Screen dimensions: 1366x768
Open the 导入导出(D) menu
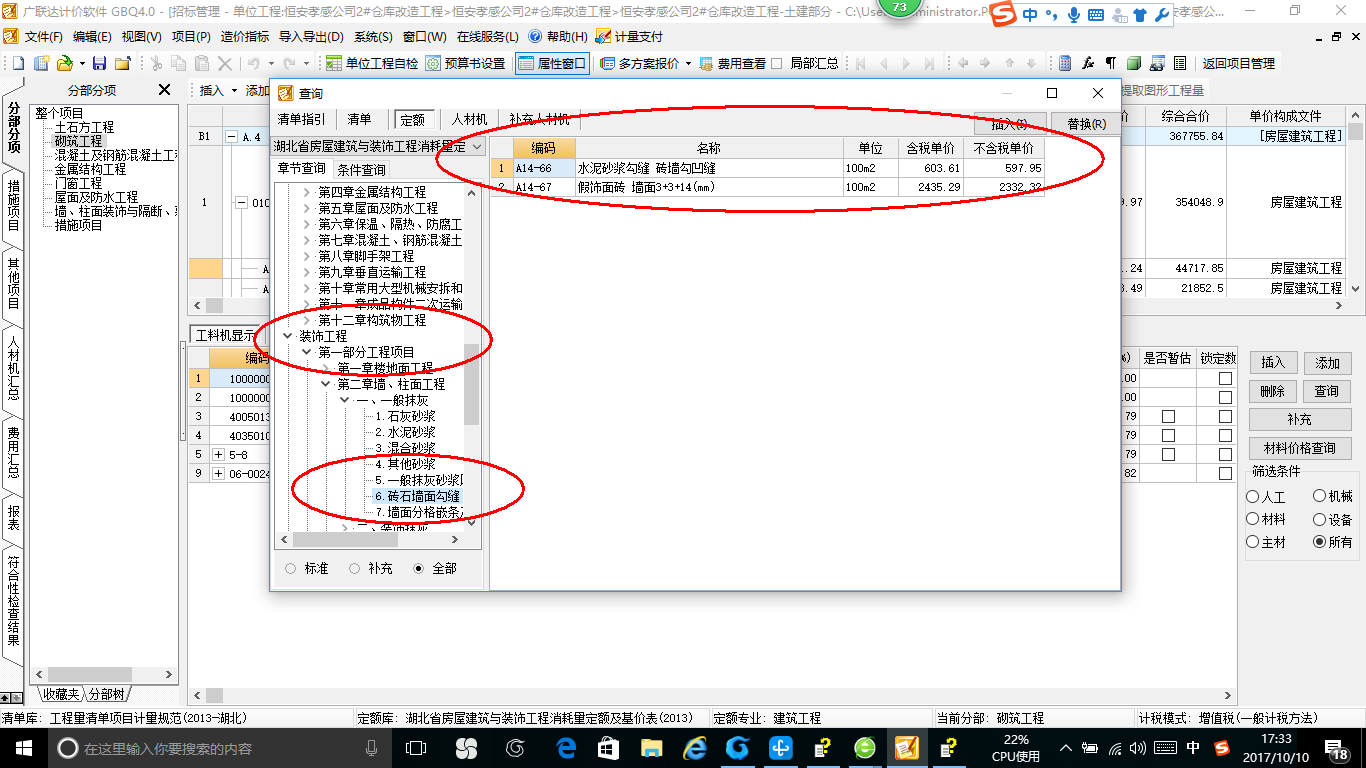(x=311, y=36)
